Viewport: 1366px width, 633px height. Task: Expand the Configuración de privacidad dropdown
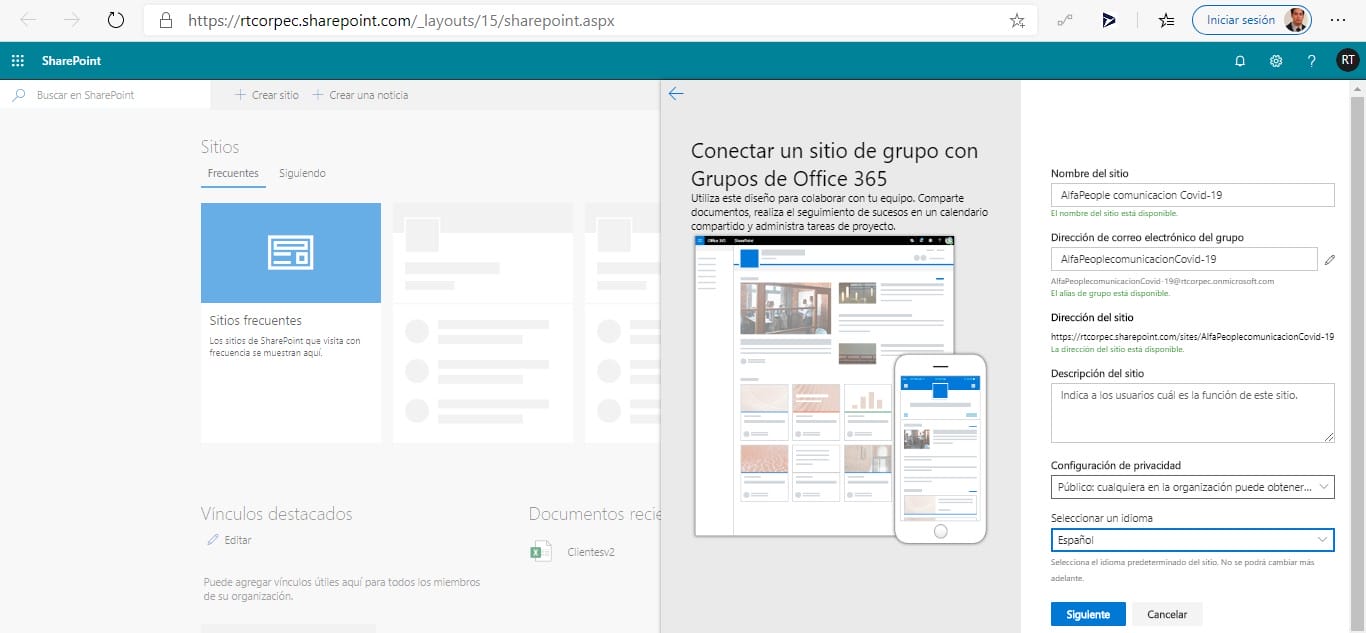point(1192,487)
